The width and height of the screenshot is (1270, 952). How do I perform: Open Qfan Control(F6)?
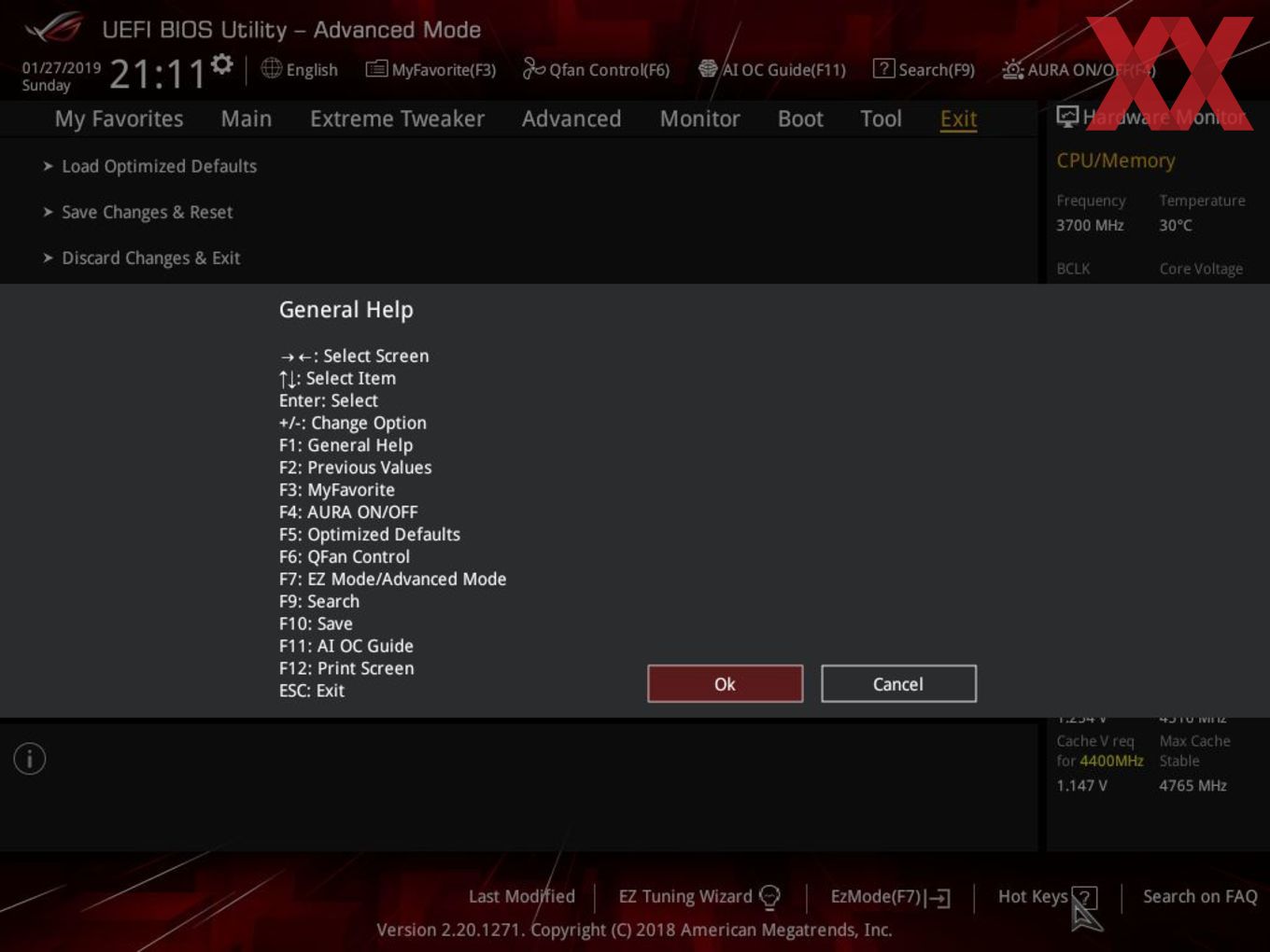tap(609, 70)
